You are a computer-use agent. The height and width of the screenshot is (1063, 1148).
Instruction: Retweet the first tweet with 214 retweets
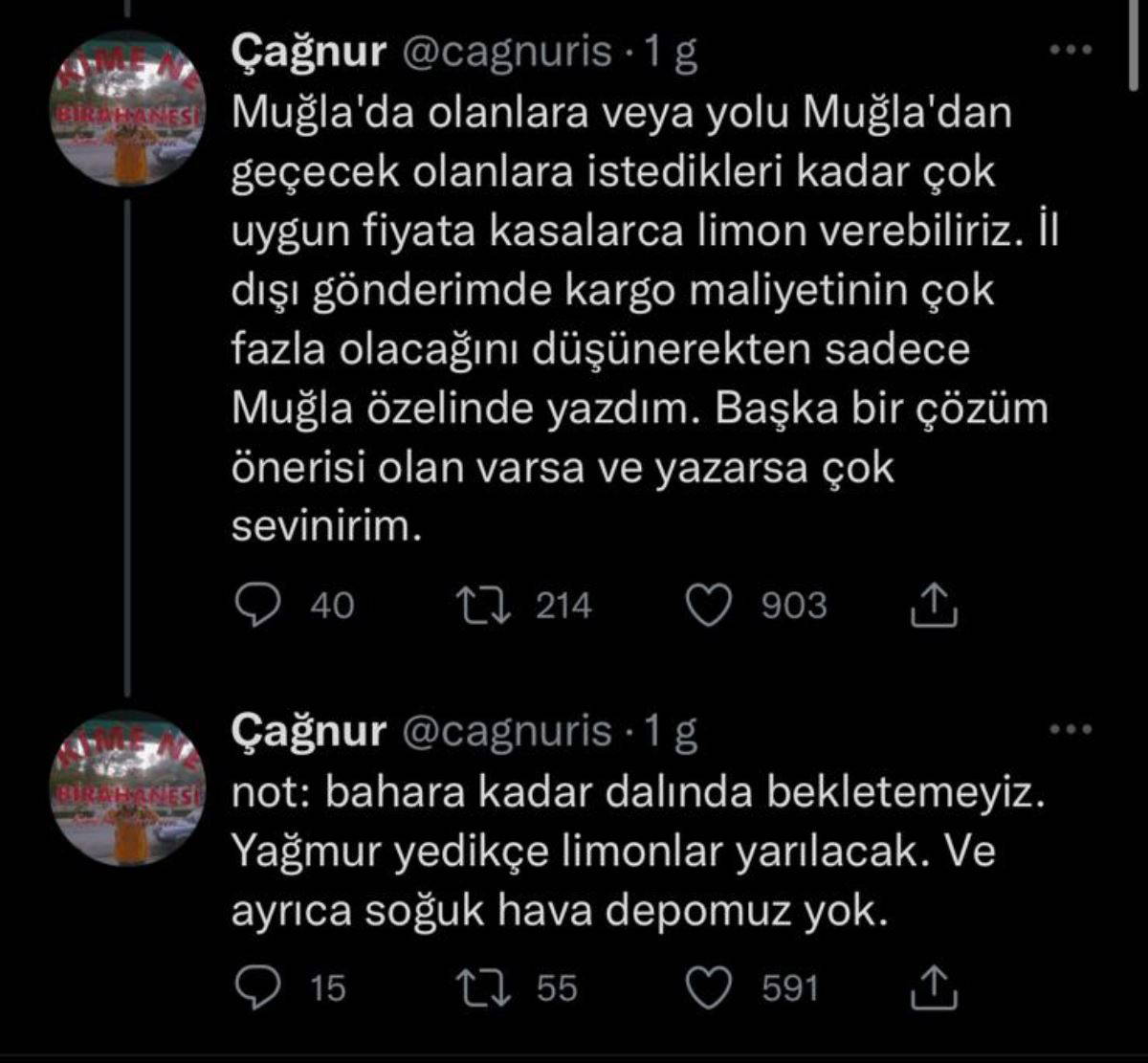click(478, 606)
